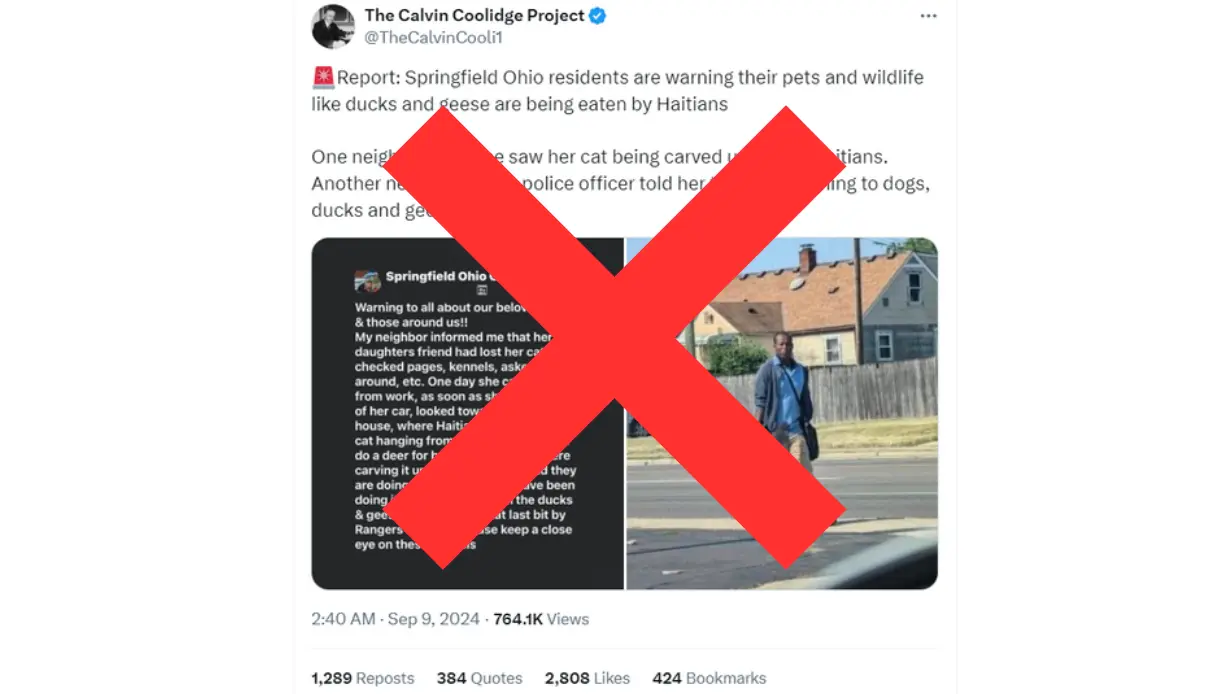Select the tweet's first paragraph starting with Report
This screenshot has width=1216, height=694.
point(617,90)
